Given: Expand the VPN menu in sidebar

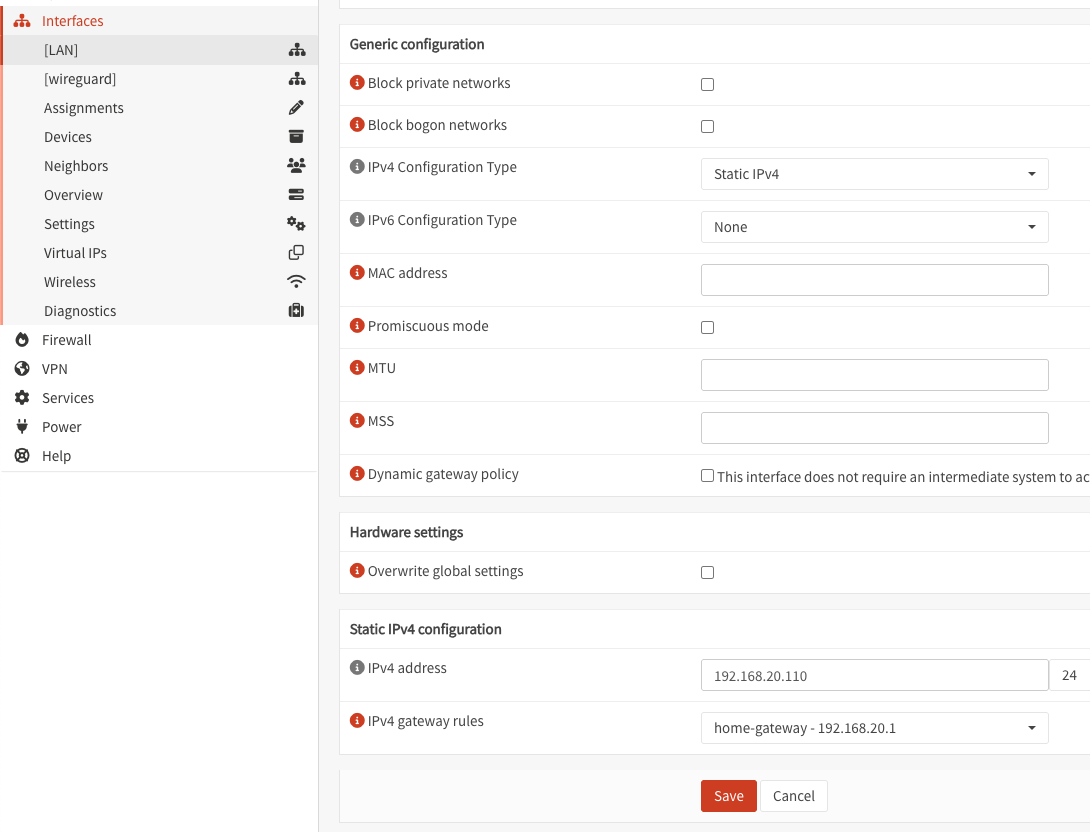Looking at the screenshot, I should [x=55, y=369].
